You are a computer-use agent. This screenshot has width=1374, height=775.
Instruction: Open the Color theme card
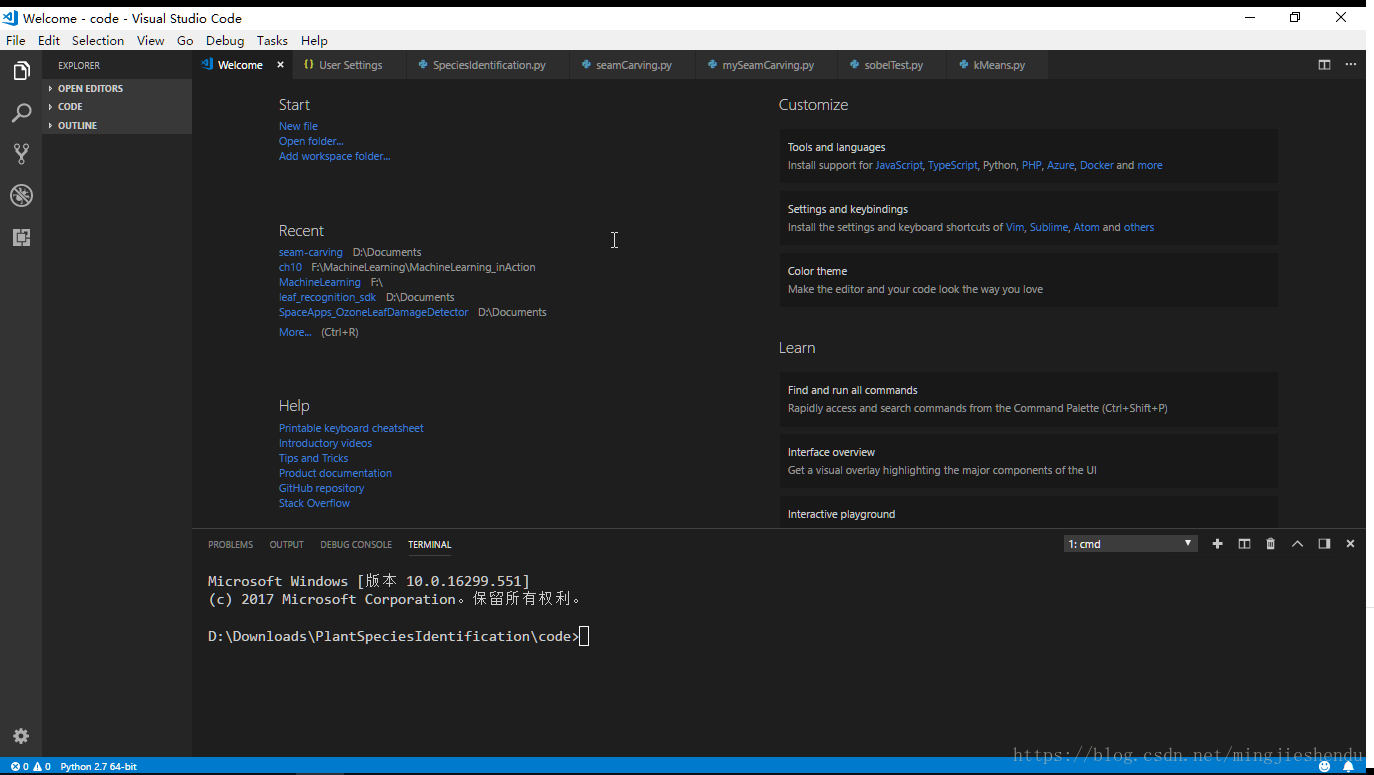pyautogui.click(x=1028, y=280)
